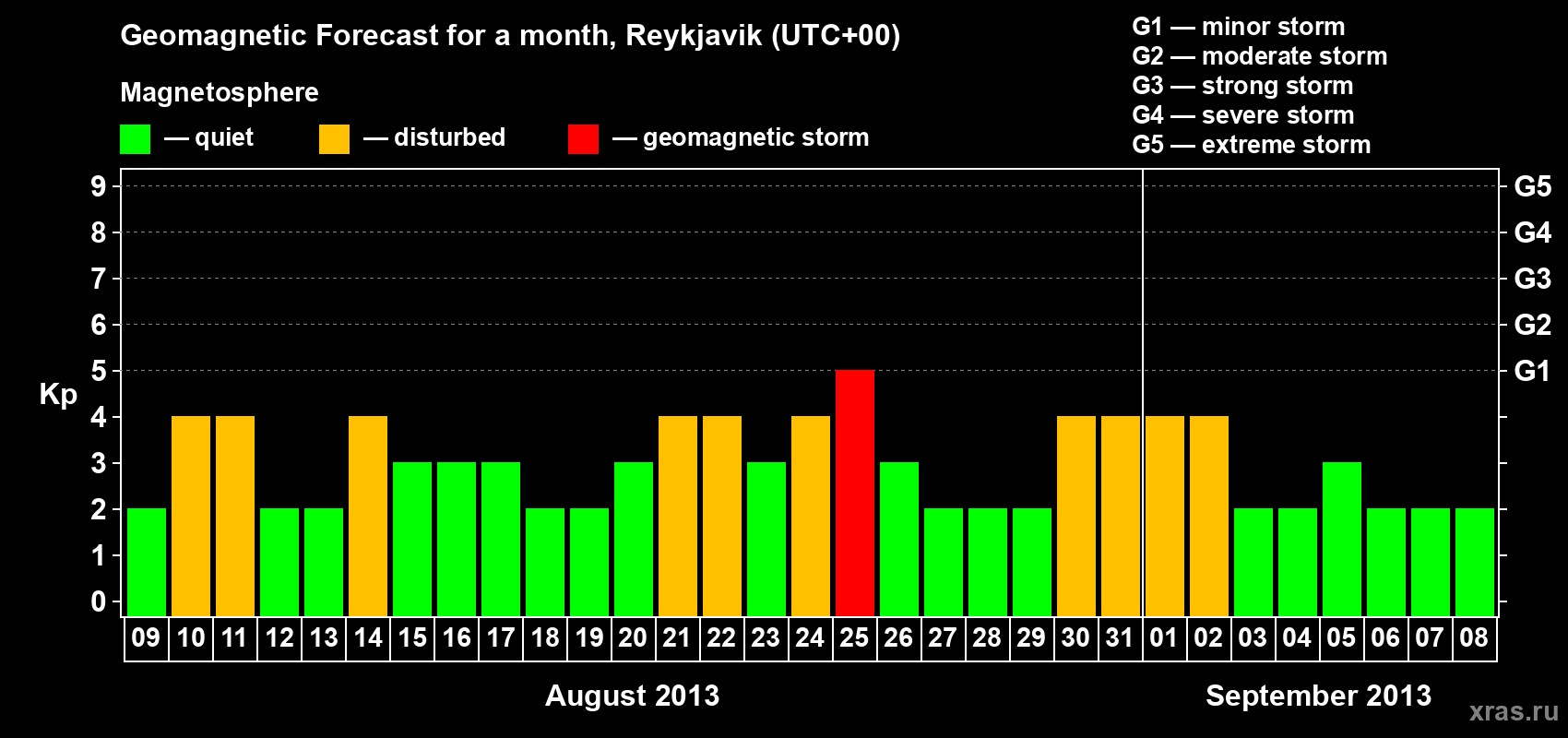Click date label 29 on the axis
Viewport: 1568px width, 738px height.
[x=1031, y=638]
